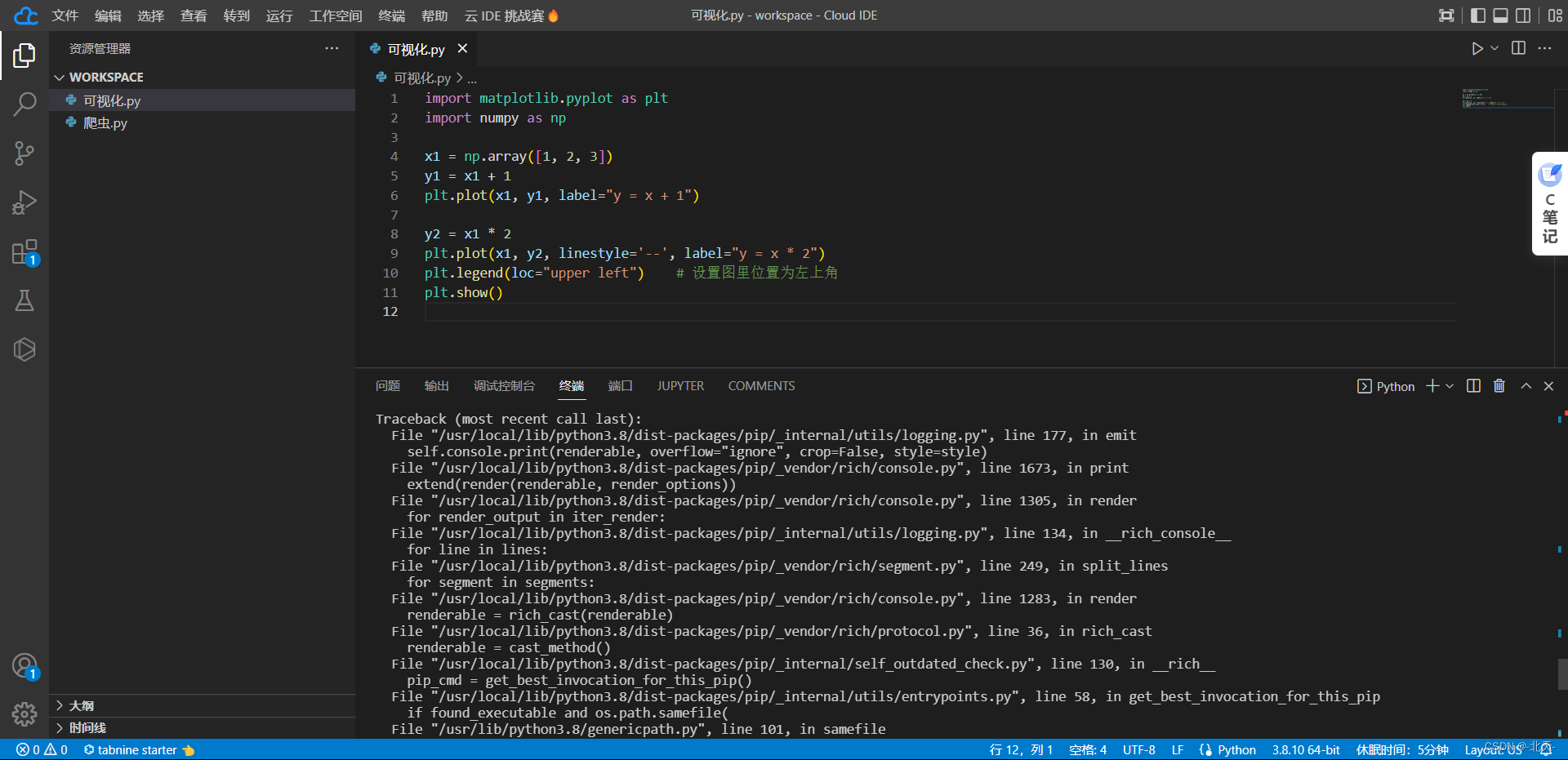The image size is (1568, 760).
Task: Close the terminal panel
Action: (1548, 386)
